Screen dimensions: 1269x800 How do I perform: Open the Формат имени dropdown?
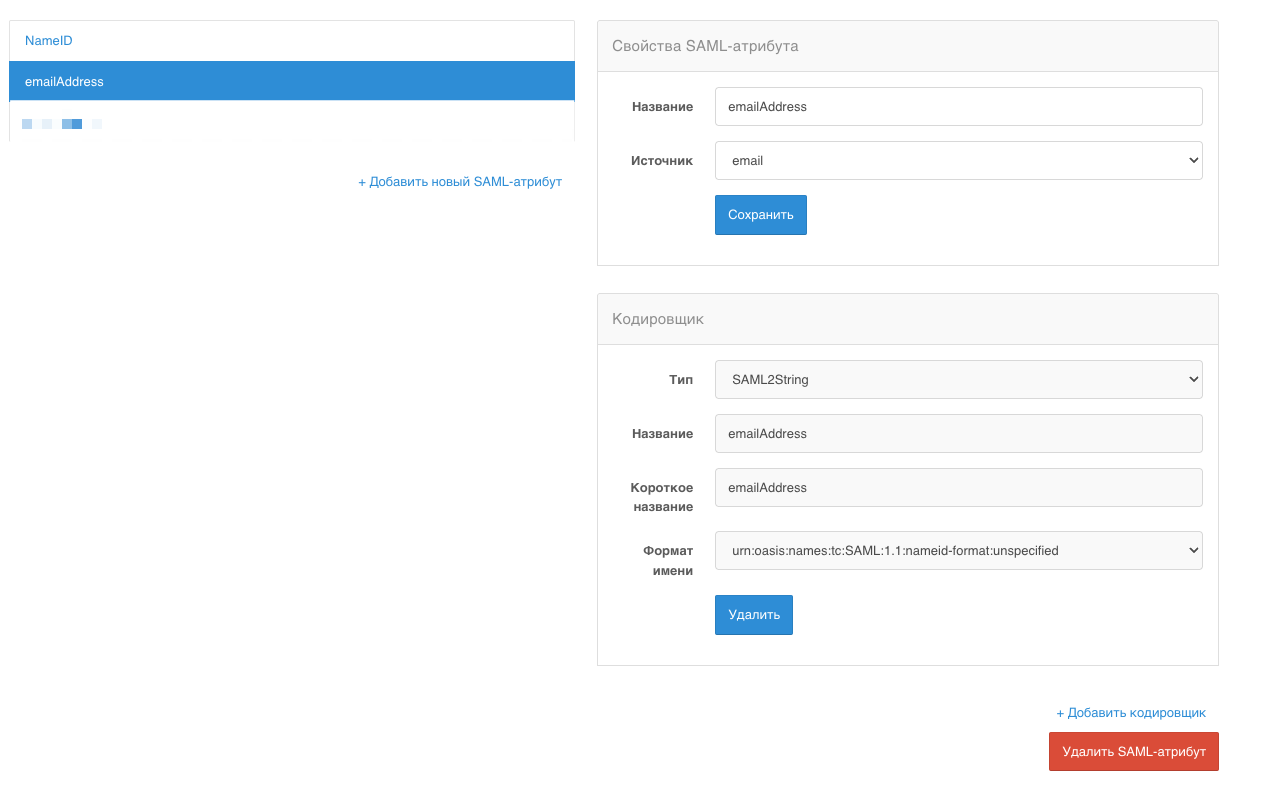[958, 550]
